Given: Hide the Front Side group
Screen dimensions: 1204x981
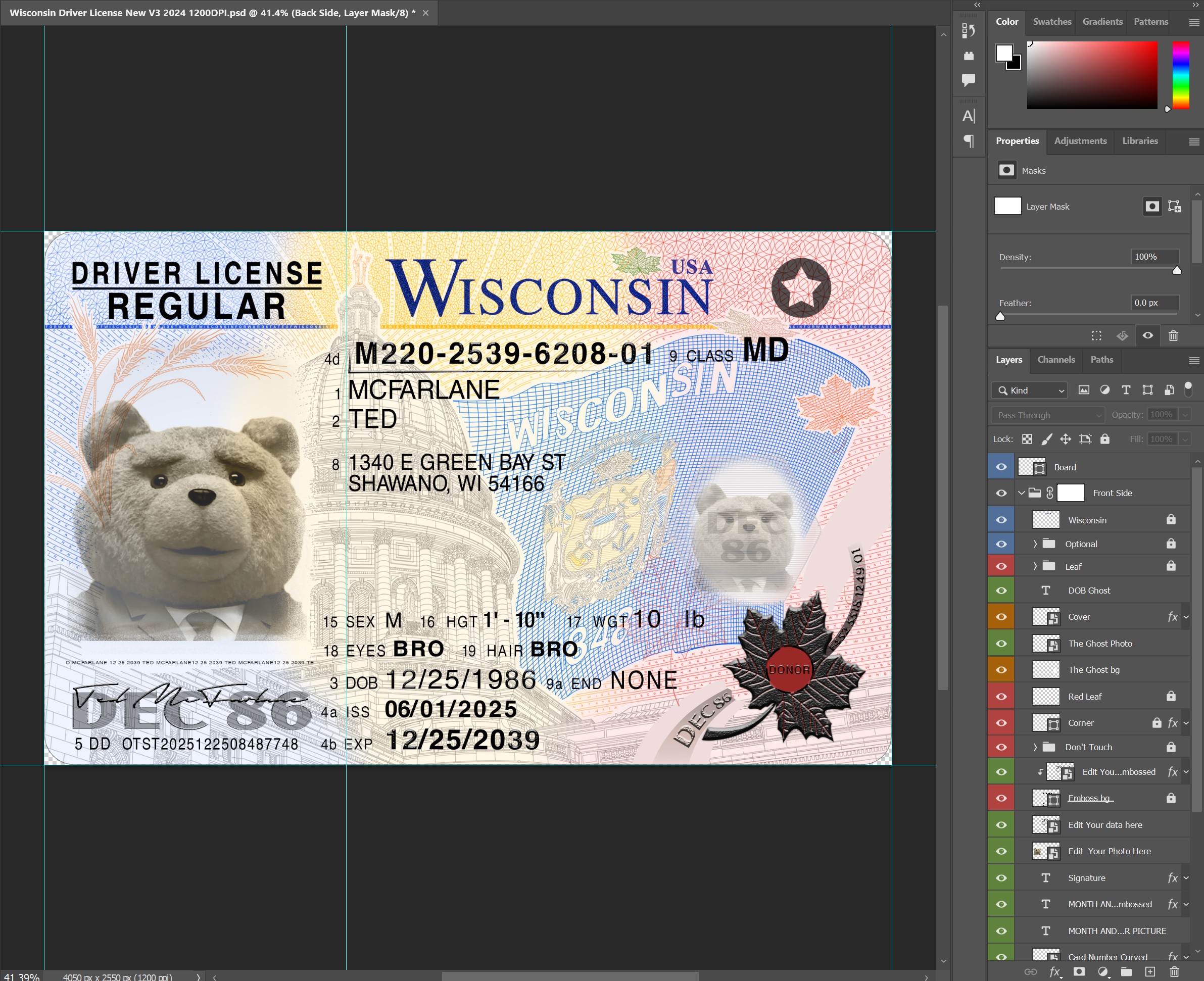Looking at the screenshot, I should pyautogui.click(x=1001, y=493).
